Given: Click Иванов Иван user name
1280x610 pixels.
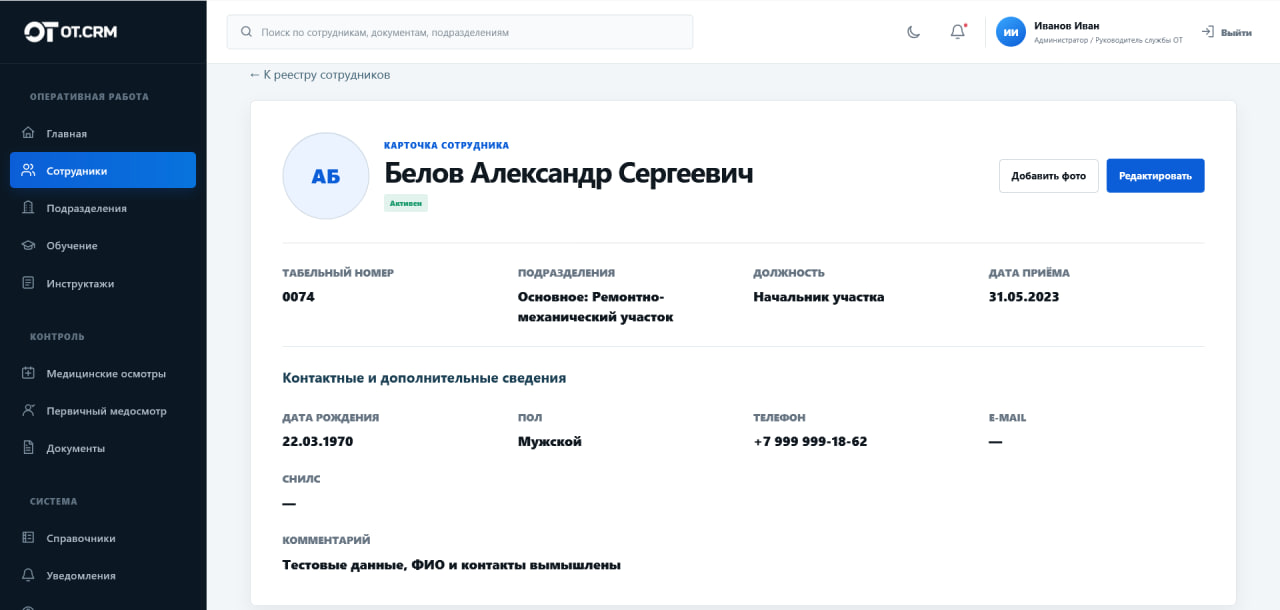Looking at the screenshot, I should click(x=1067, y=26).
